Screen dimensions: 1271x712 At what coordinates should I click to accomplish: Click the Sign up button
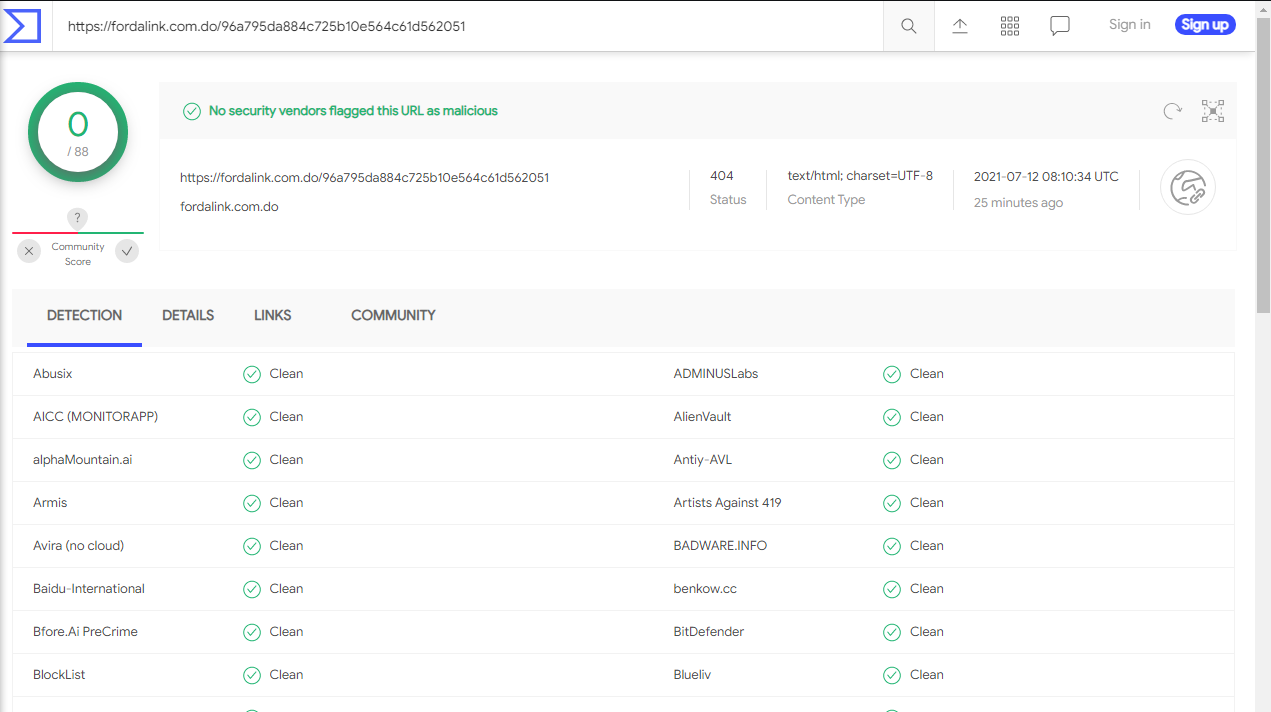click(x=1204, y=24)
